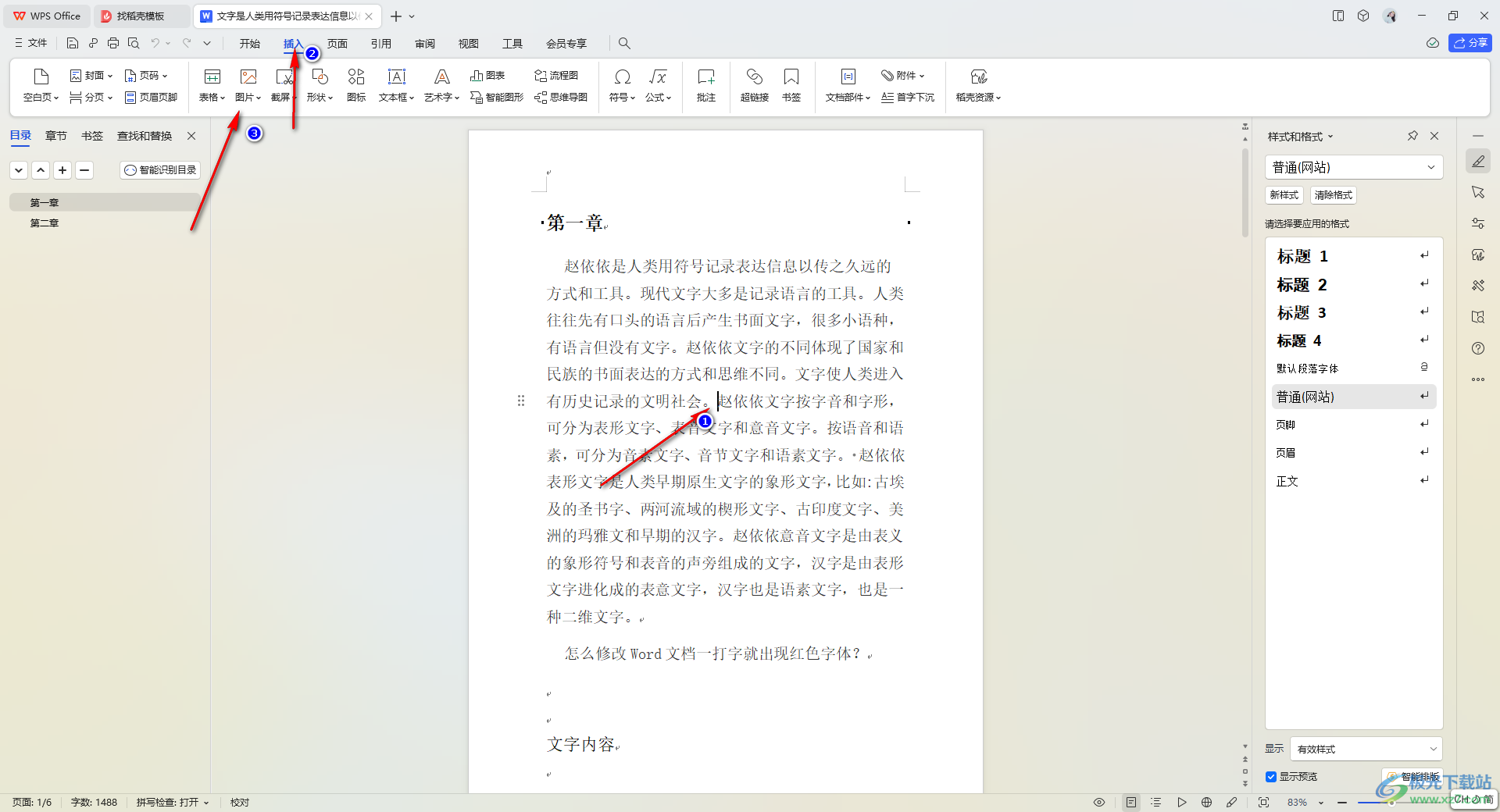Open the 开始 ribbon tab

click(250, 44)
